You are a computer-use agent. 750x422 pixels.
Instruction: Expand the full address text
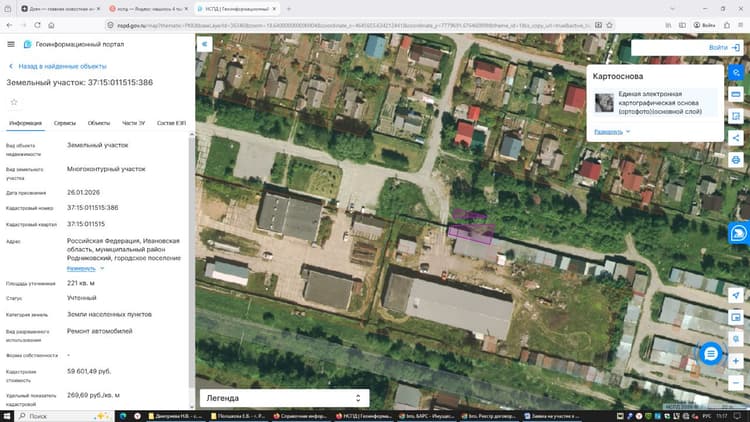click(85, 268)
